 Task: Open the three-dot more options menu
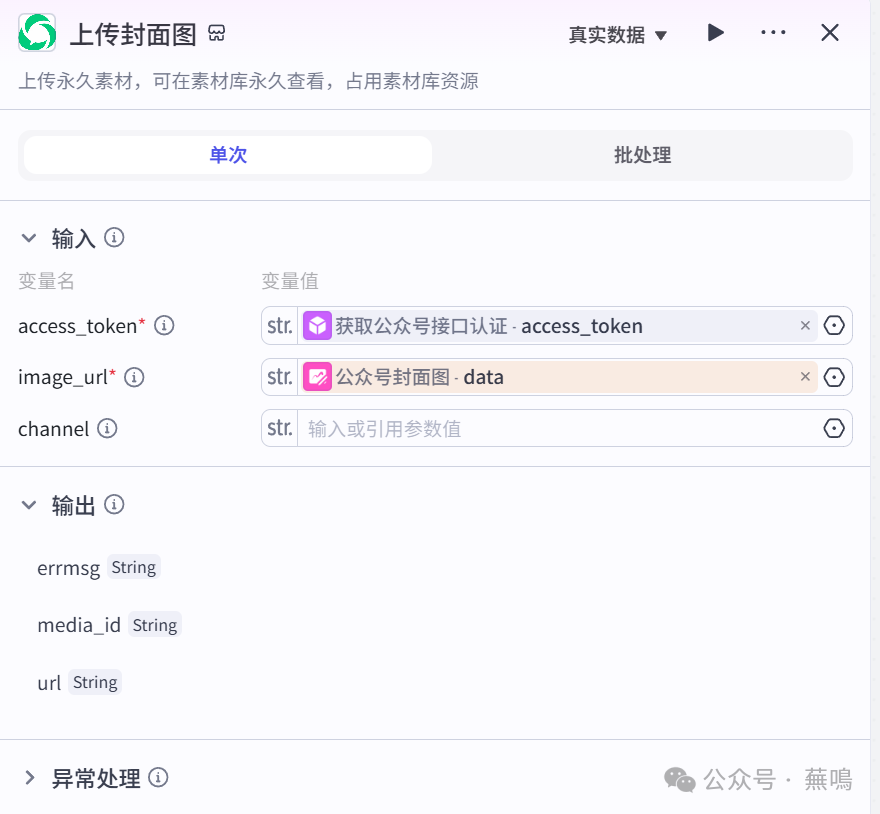point(773,33)
